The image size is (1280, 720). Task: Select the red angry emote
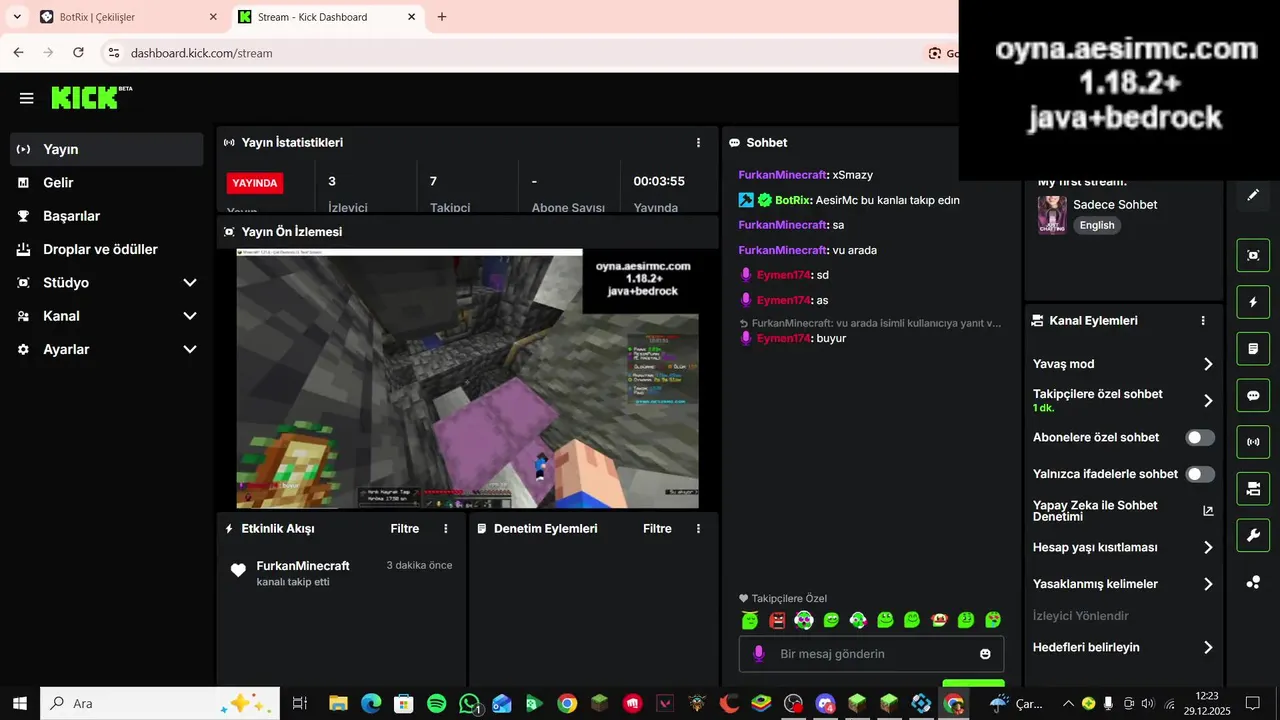[777, 620]
